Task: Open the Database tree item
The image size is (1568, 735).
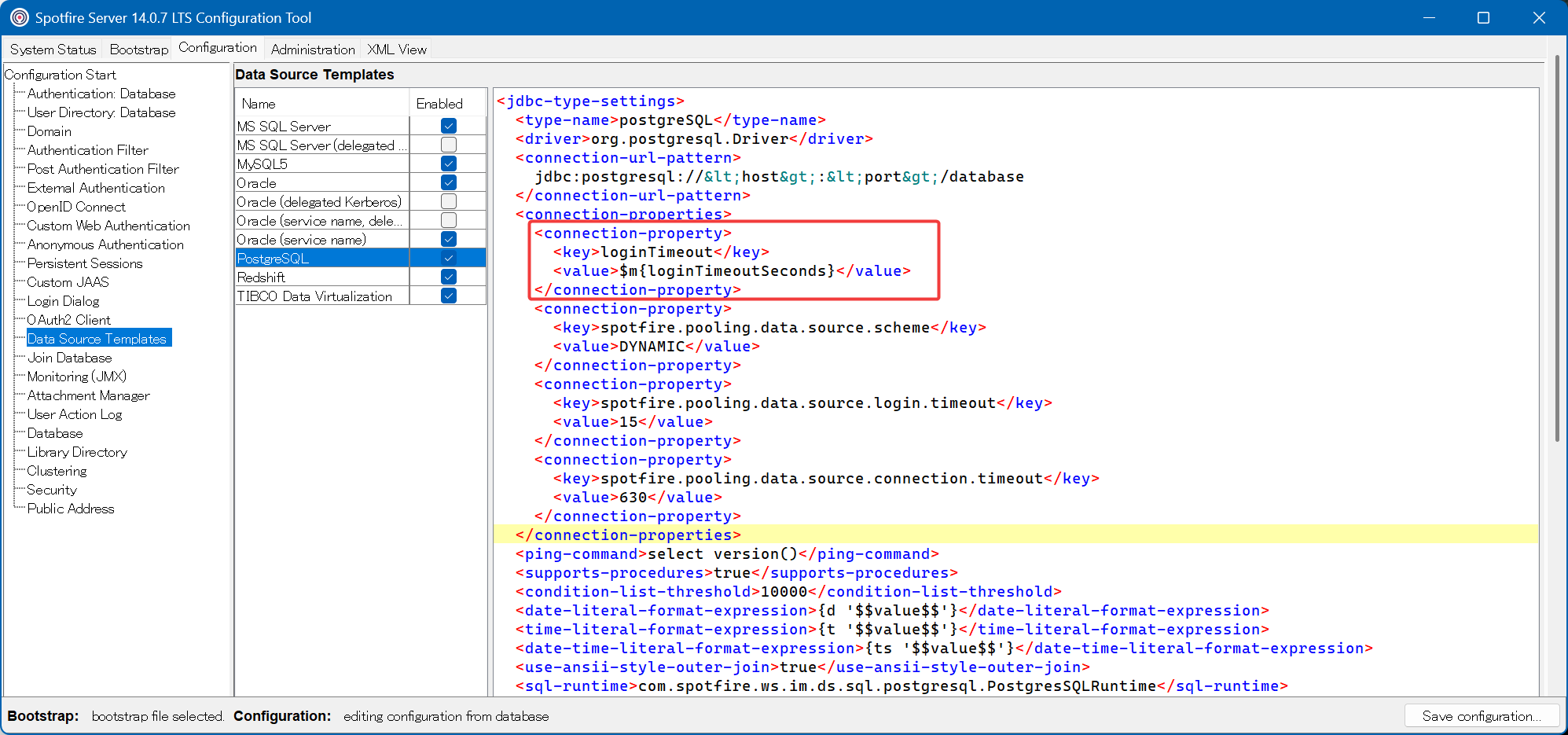Action: point(55,433)
